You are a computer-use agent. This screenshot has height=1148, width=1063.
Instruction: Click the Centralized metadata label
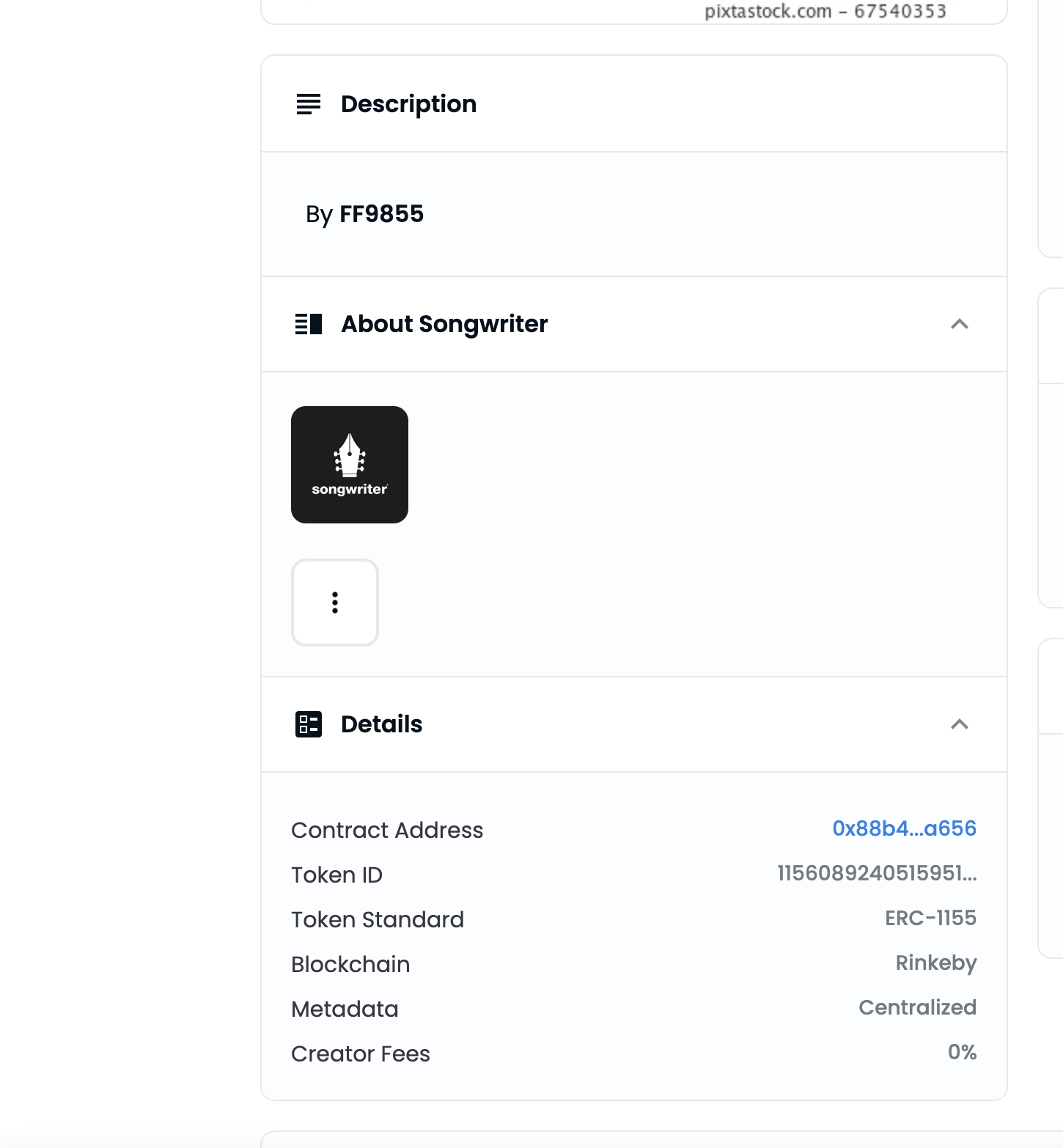[917, 1008]
